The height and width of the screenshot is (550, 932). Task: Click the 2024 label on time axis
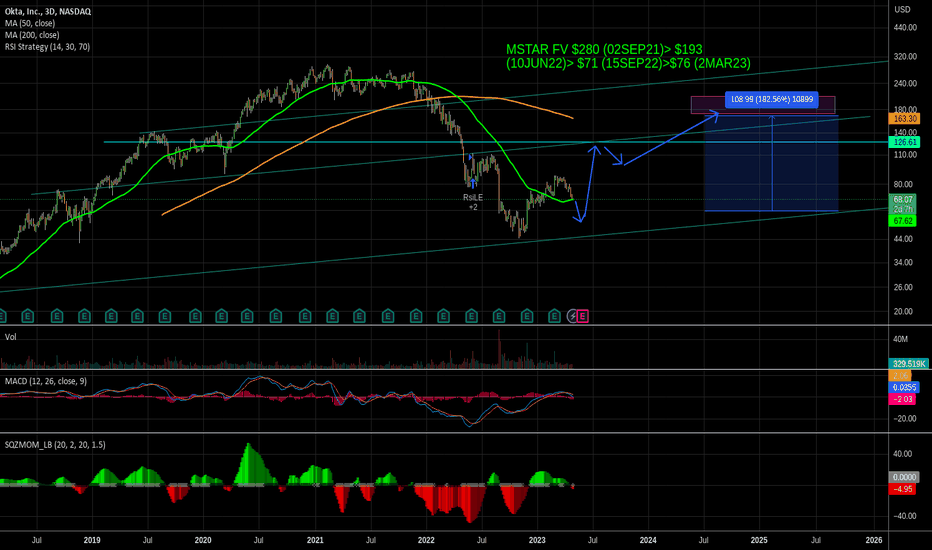pyautogui.click(x=648, y=540)
